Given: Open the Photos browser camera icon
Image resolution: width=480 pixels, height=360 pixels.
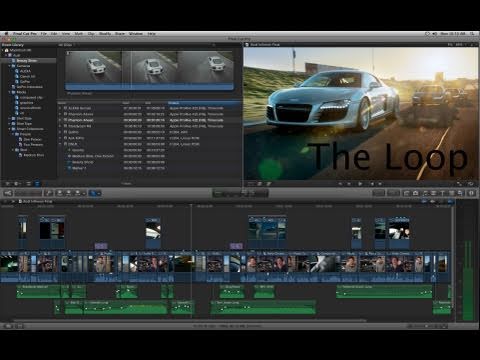Looking at the screenshot, I should point(415,193).
